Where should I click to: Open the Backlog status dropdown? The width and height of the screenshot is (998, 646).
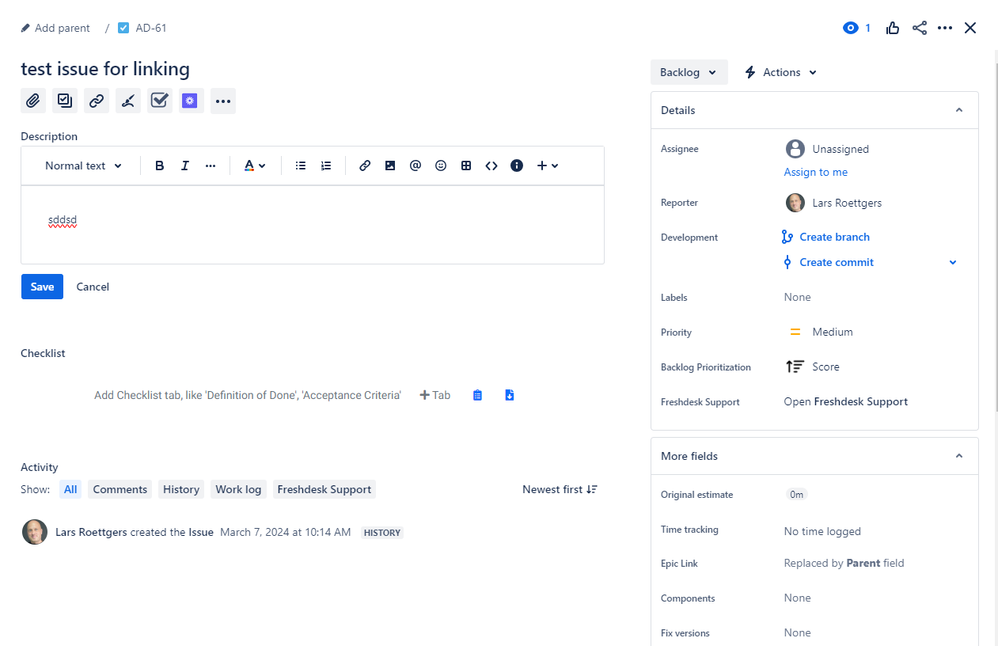pyautogui.click(x=688, y=73)
